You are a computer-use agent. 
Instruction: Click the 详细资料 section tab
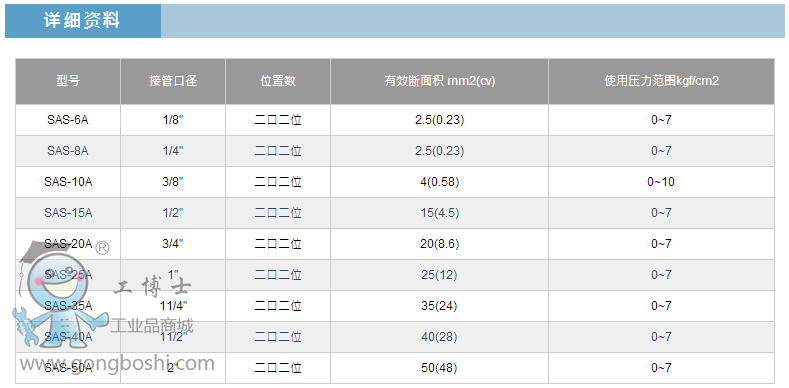click(x=83, y=21)
